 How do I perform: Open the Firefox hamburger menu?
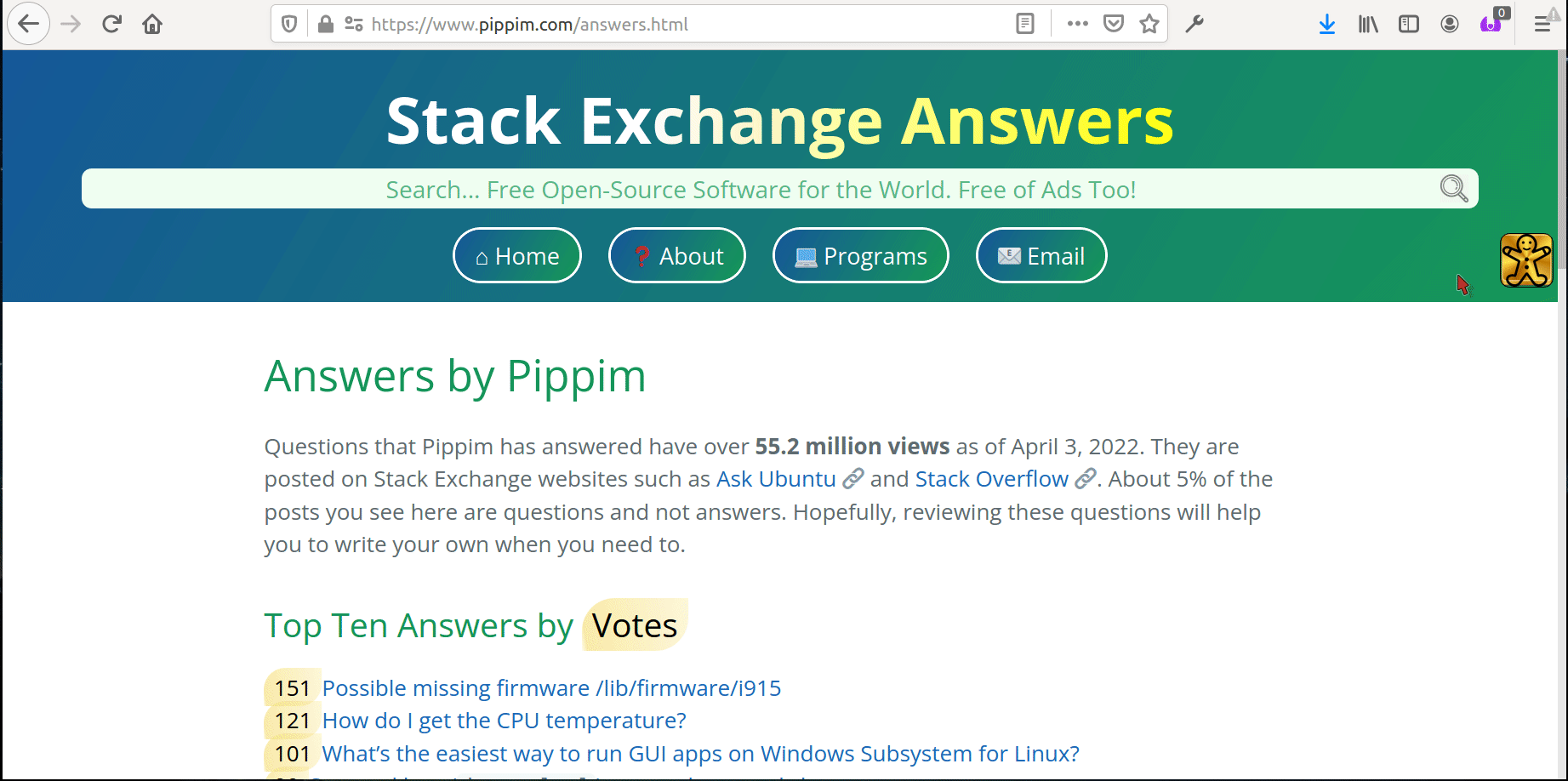pyautogui.click(x=1542, y=24)
